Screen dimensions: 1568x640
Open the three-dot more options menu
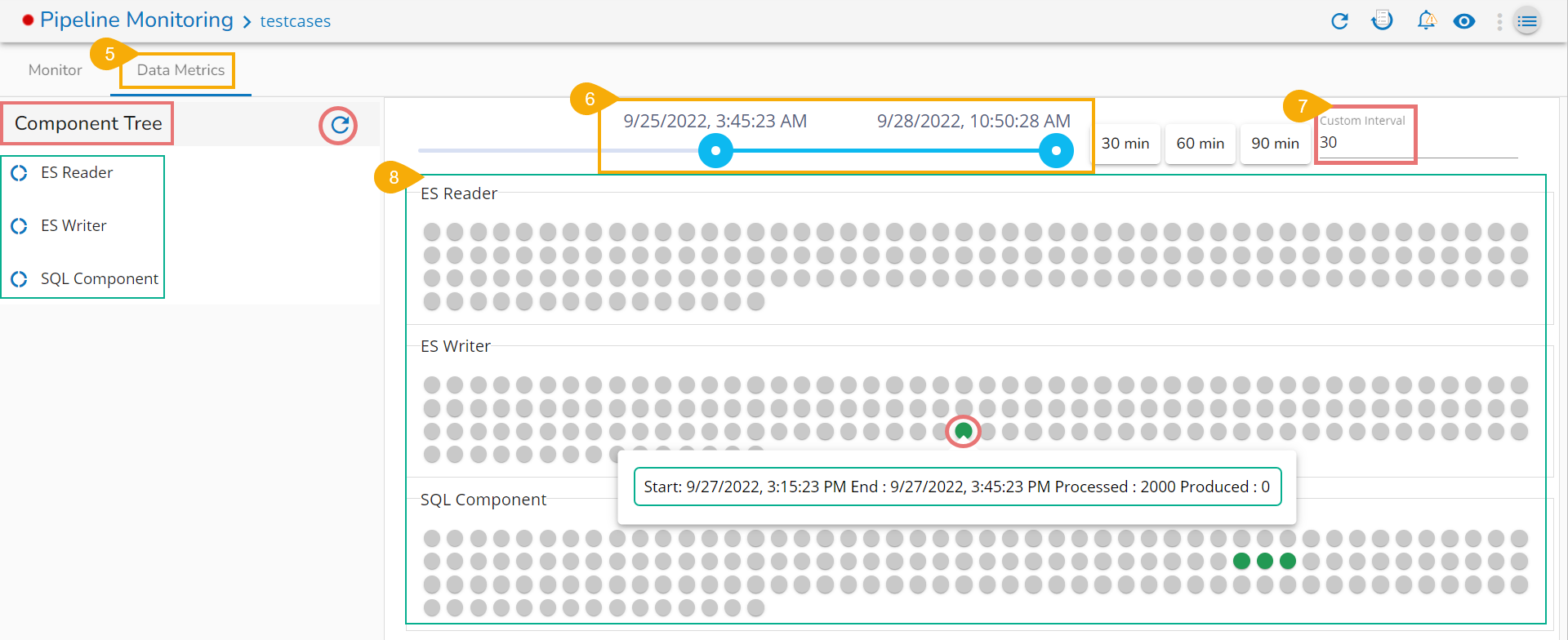1499,22
